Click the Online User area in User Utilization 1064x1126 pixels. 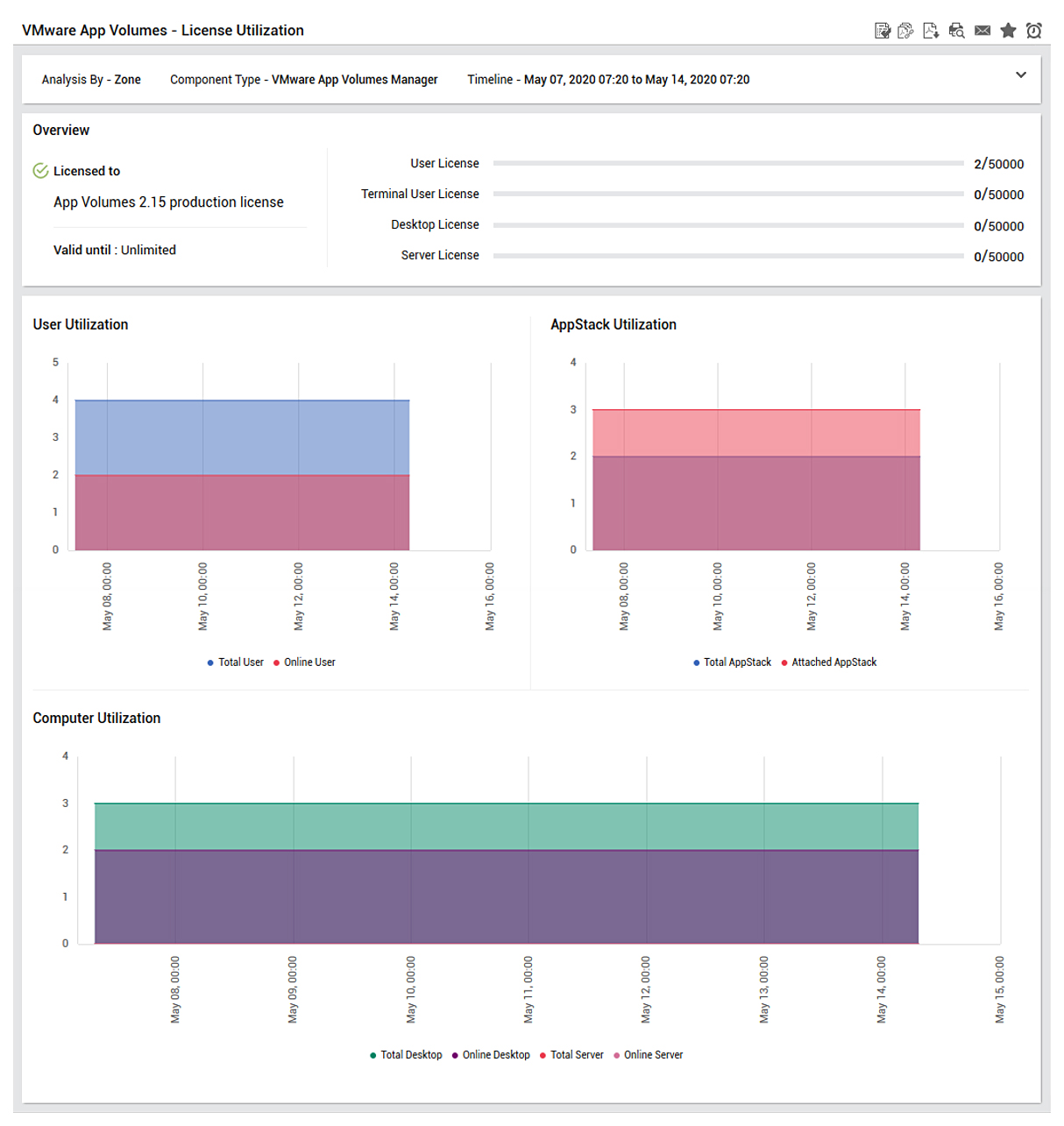[x=242, y=513]
